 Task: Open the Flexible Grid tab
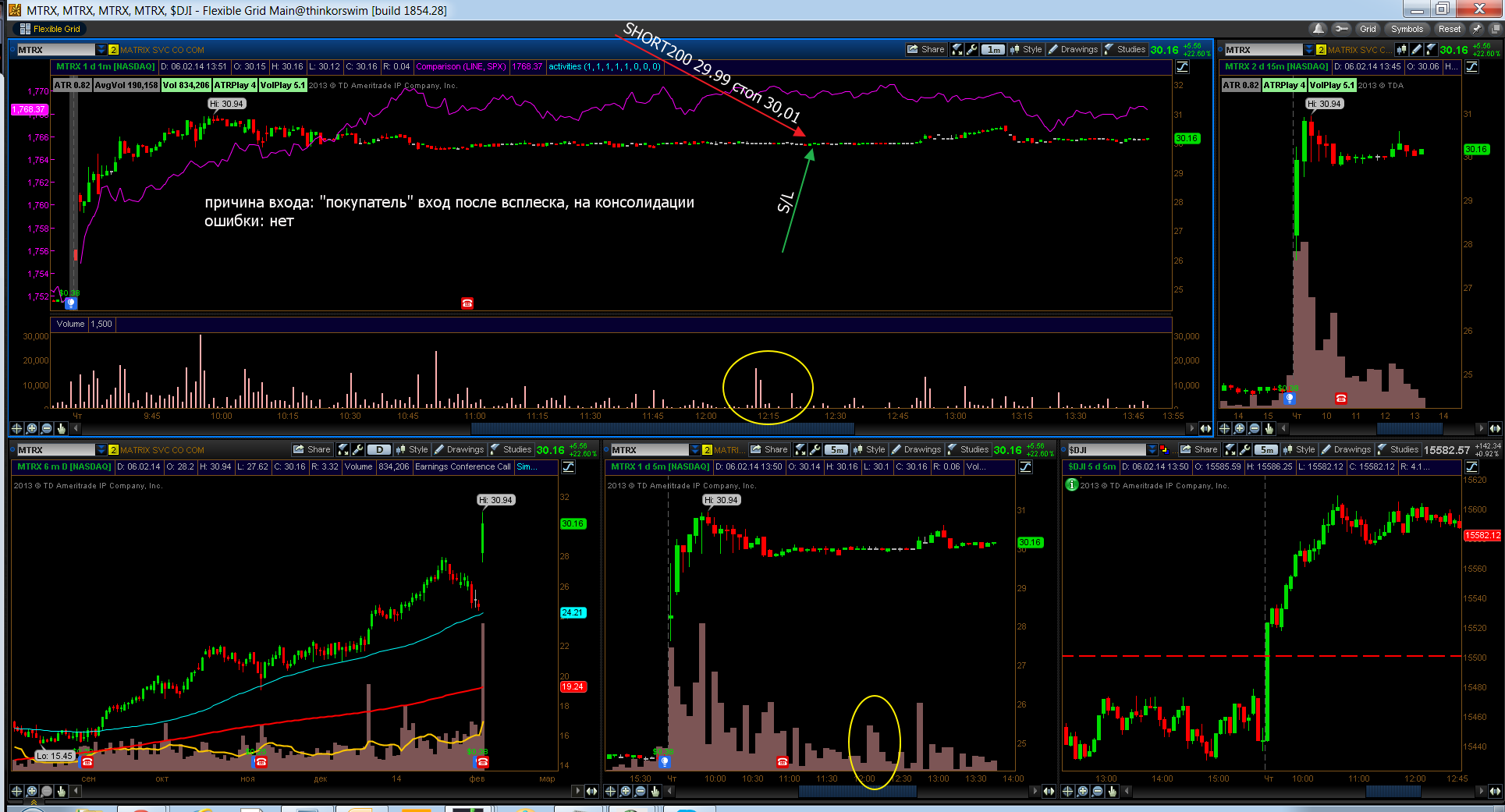(x=50, y=29)
